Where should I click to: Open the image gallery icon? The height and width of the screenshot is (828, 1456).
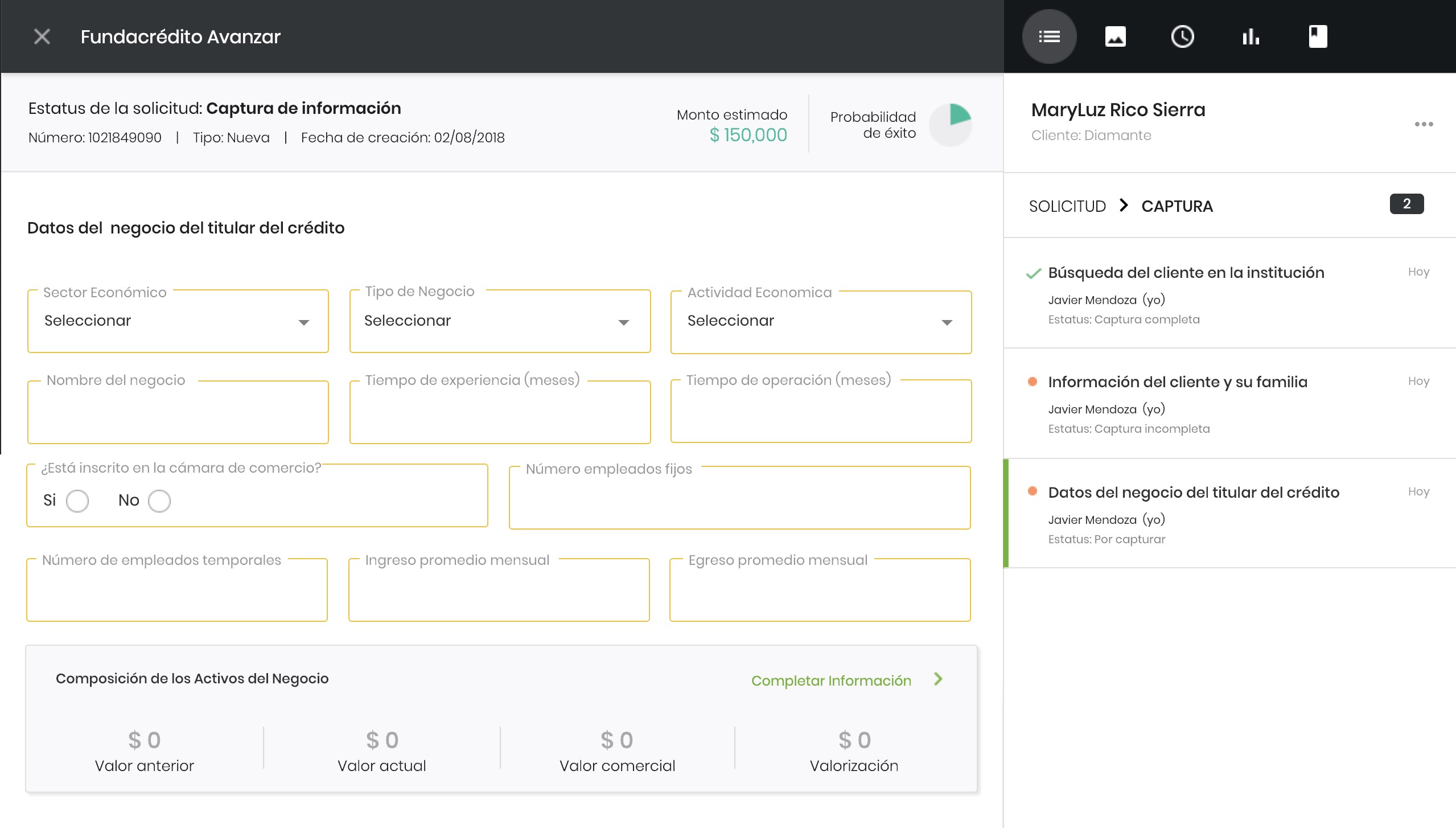(1115, 37)
